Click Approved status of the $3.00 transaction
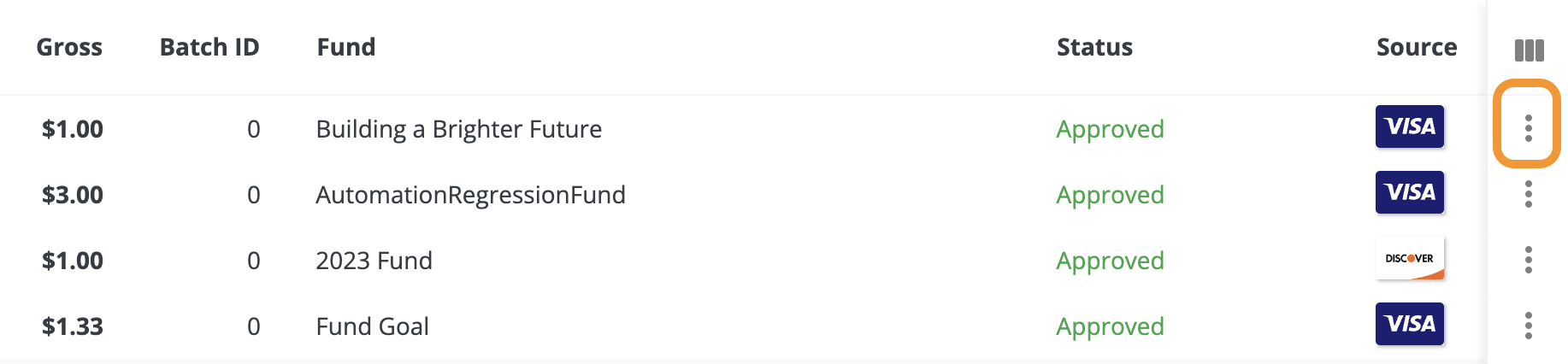This screenshot has height=364, width=1568. [x=1110, y=196]
